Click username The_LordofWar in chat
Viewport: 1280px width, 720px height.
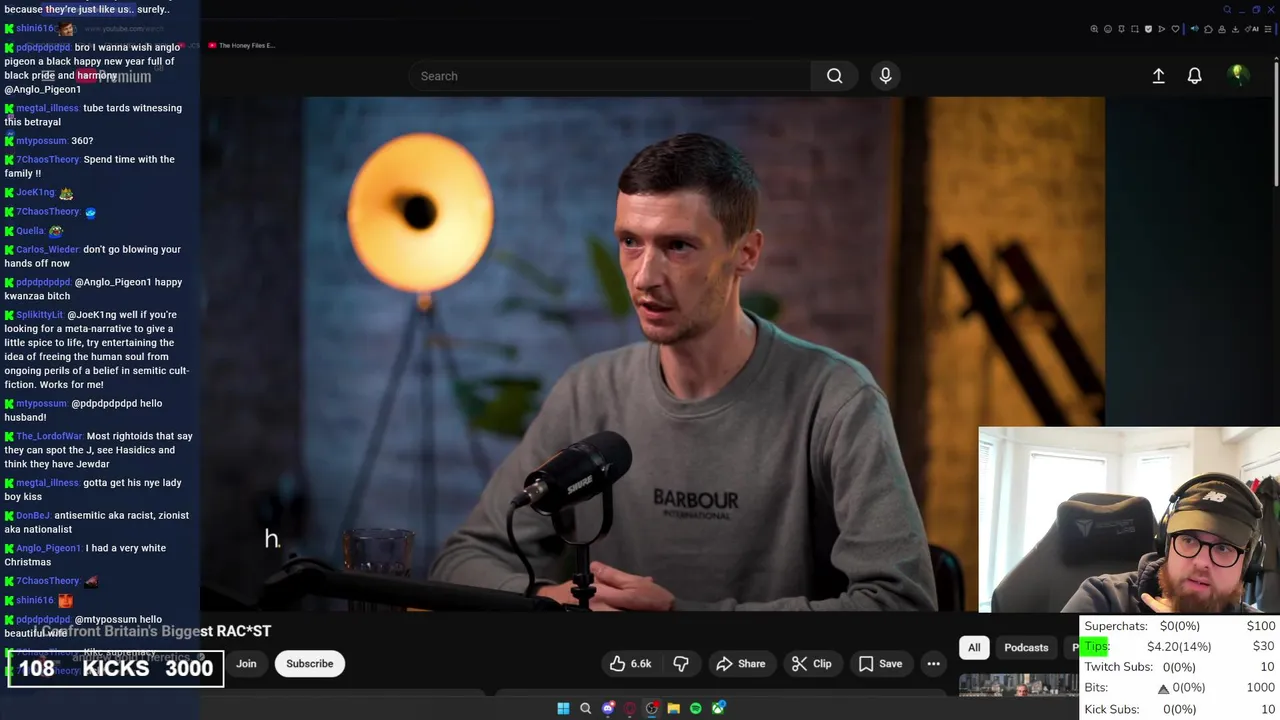[x=49, y=436]
